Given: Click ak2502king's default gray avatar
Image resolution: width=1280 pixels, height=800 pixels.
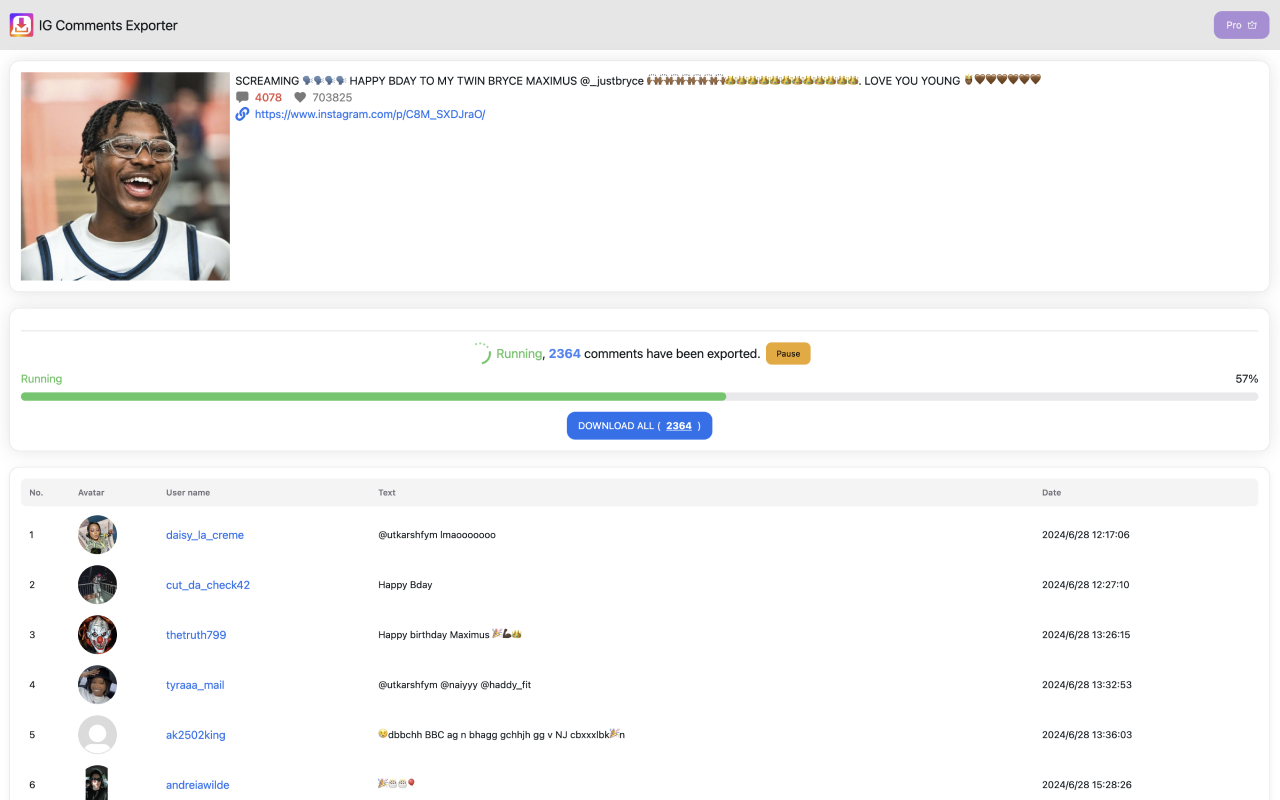Looking at the screenshot, I should (97, 735).
